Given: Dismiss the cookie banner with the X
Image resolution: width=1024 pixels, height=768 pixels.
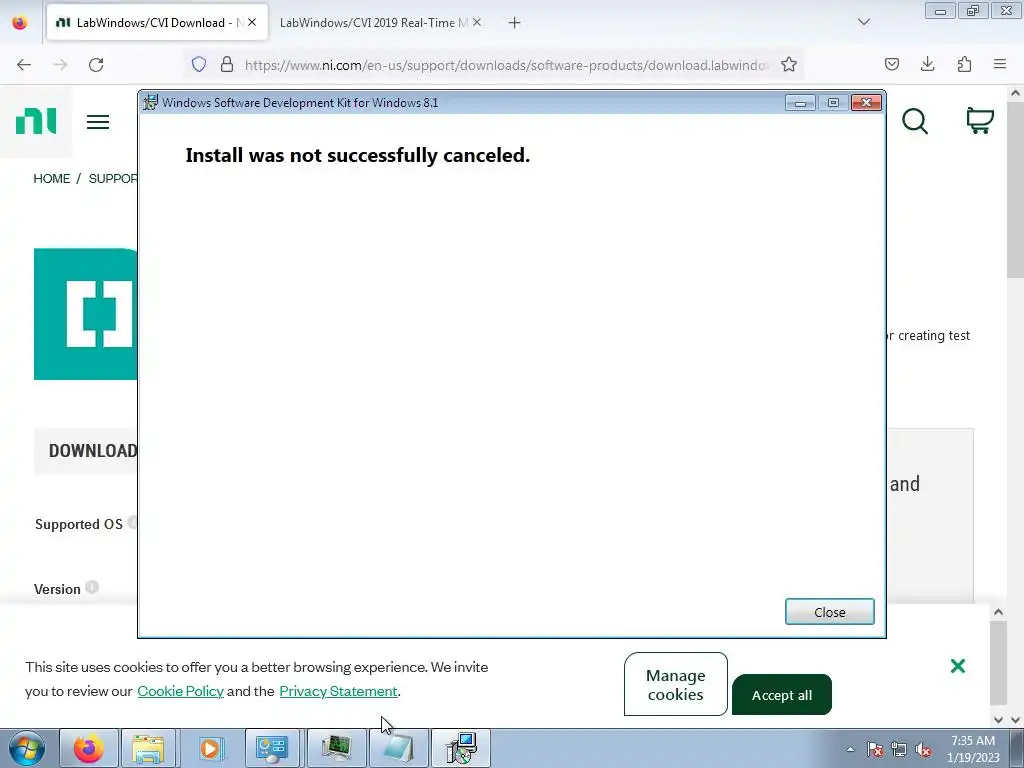Looking at the screenshot, I should coord(958,666).
